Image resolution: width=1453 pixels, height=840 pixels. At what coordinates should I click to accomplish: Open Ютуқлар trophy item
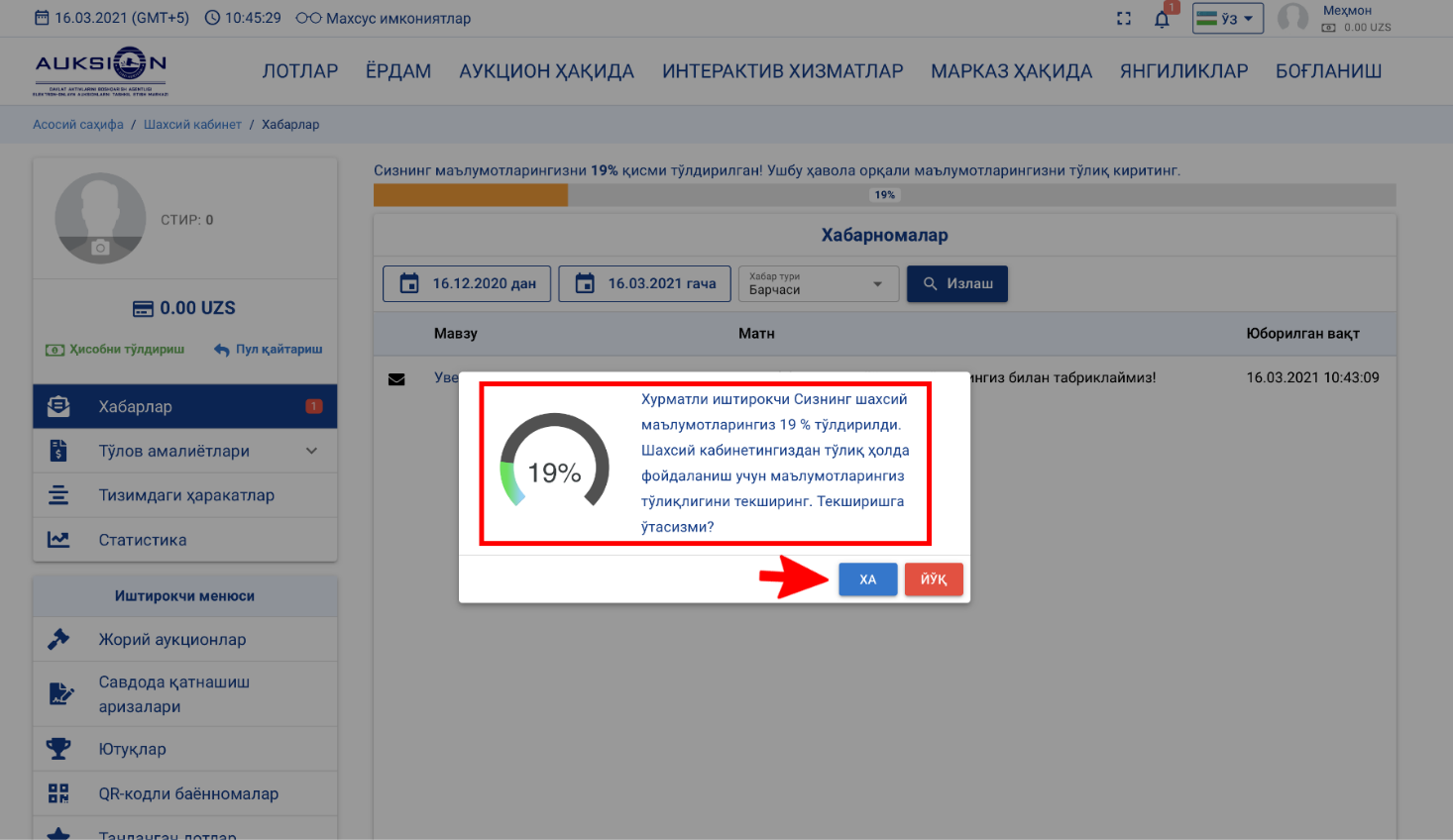[132, 749]
